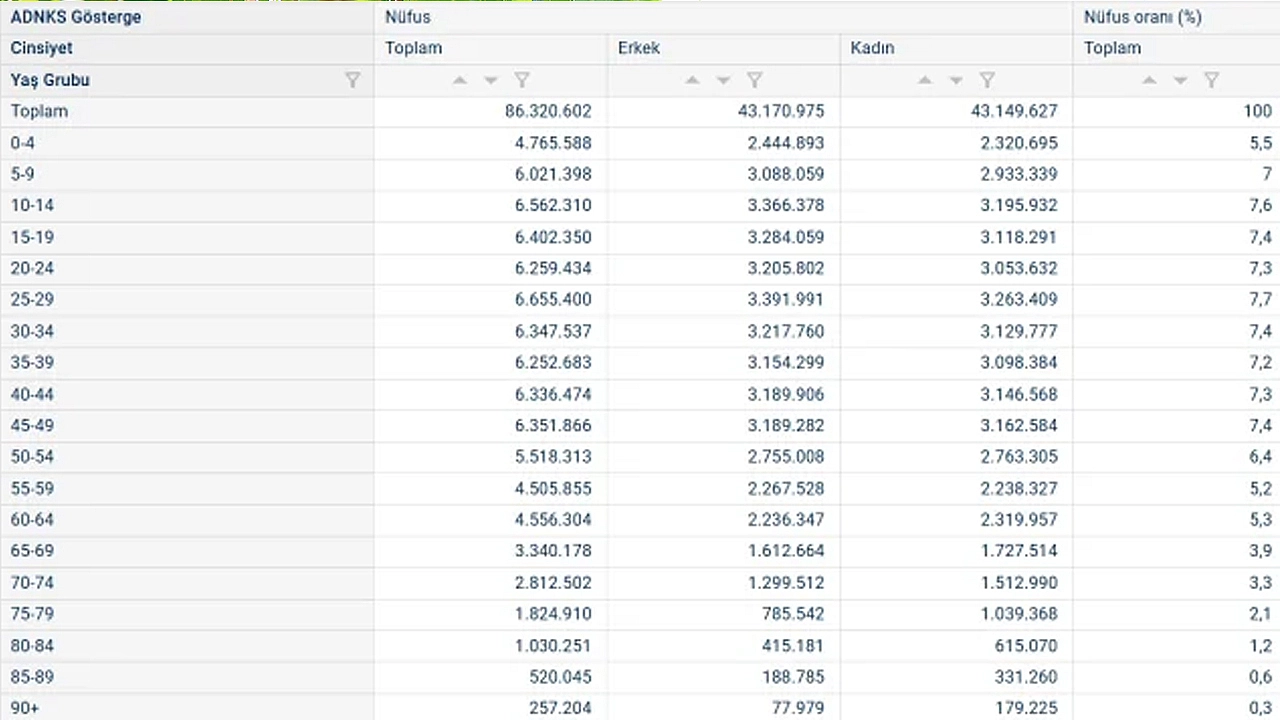Image resolution: width=1280 pixels, height=720 pixels.
Task: Open filter for Erkek column
Action: pos(755,80)
